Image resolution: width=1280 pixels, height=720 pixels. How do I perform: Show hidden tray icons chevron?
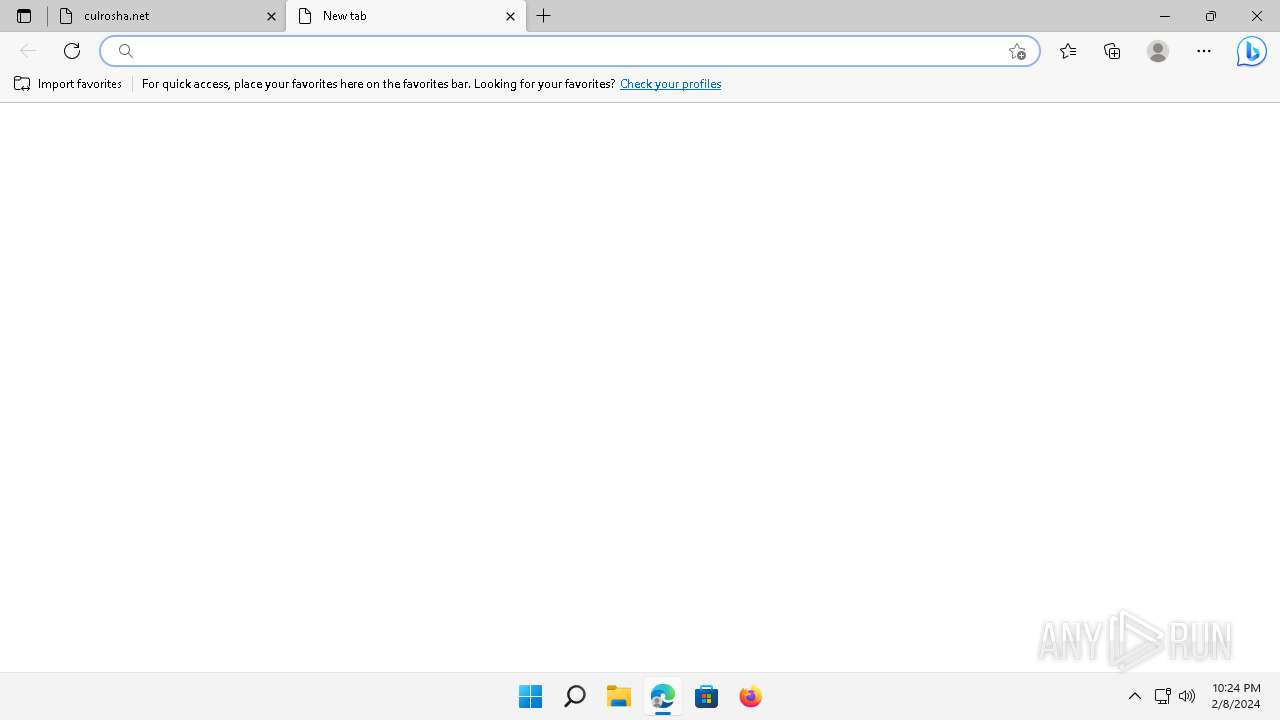point(1135,696)
